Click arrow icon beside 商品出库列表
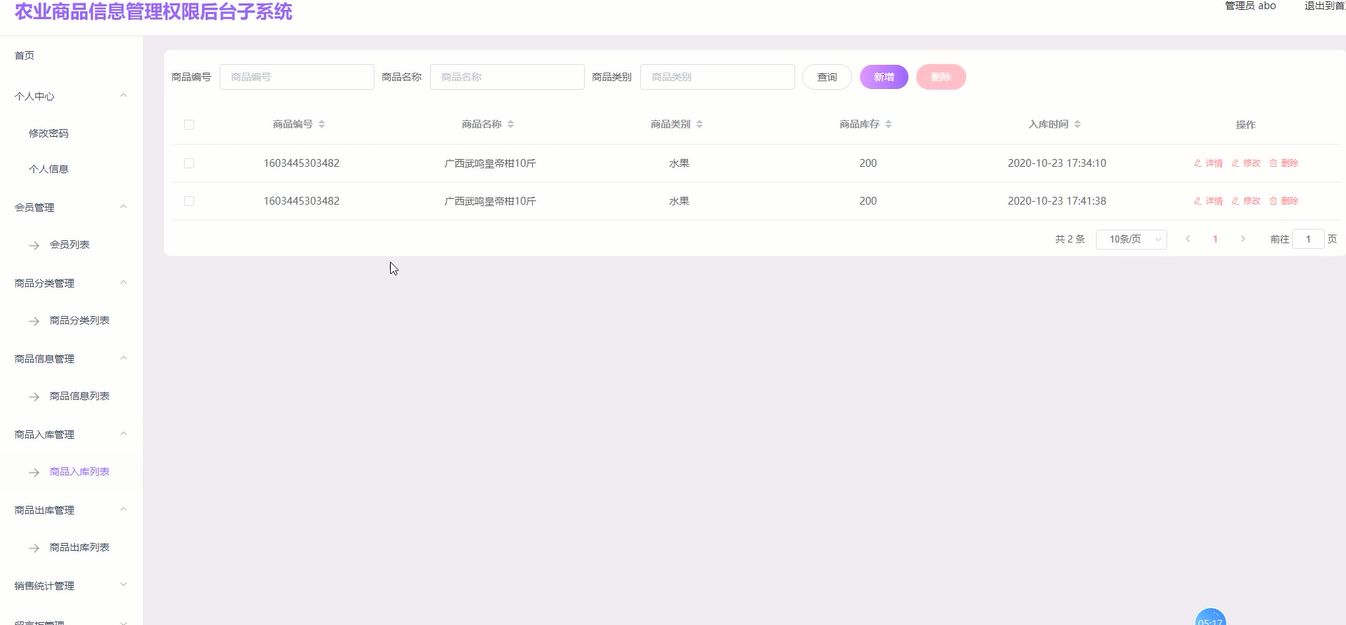Image resolution: width=1346 pixels, height=625 pixels. click(x=34, y=548)
